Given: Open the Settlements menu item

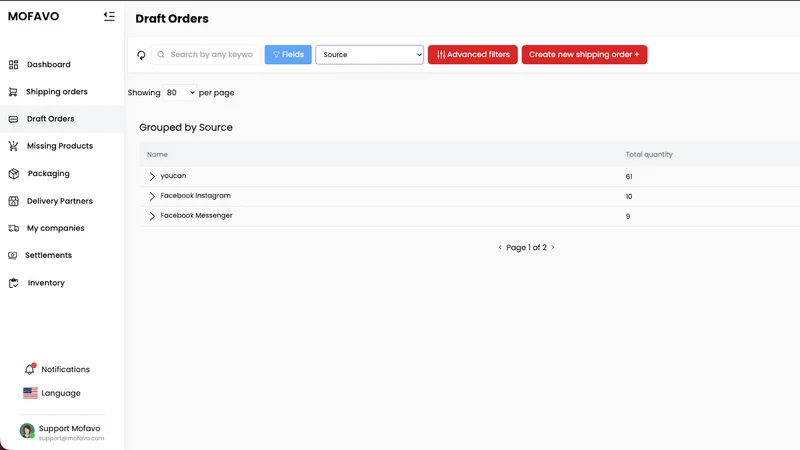Looking at the screenshot, I should click(48, 255).
